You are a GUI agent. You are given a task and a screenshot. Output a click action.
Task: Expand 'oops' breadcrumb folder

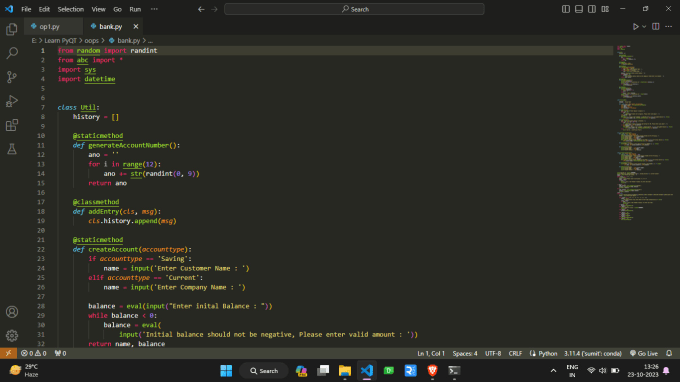click(x=92, y=40)
